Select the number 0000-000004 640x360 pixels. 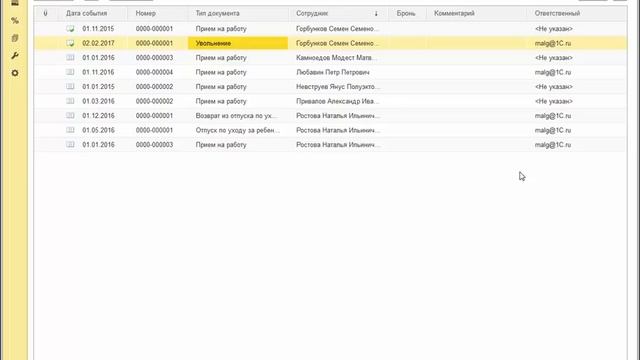point(154,72)
